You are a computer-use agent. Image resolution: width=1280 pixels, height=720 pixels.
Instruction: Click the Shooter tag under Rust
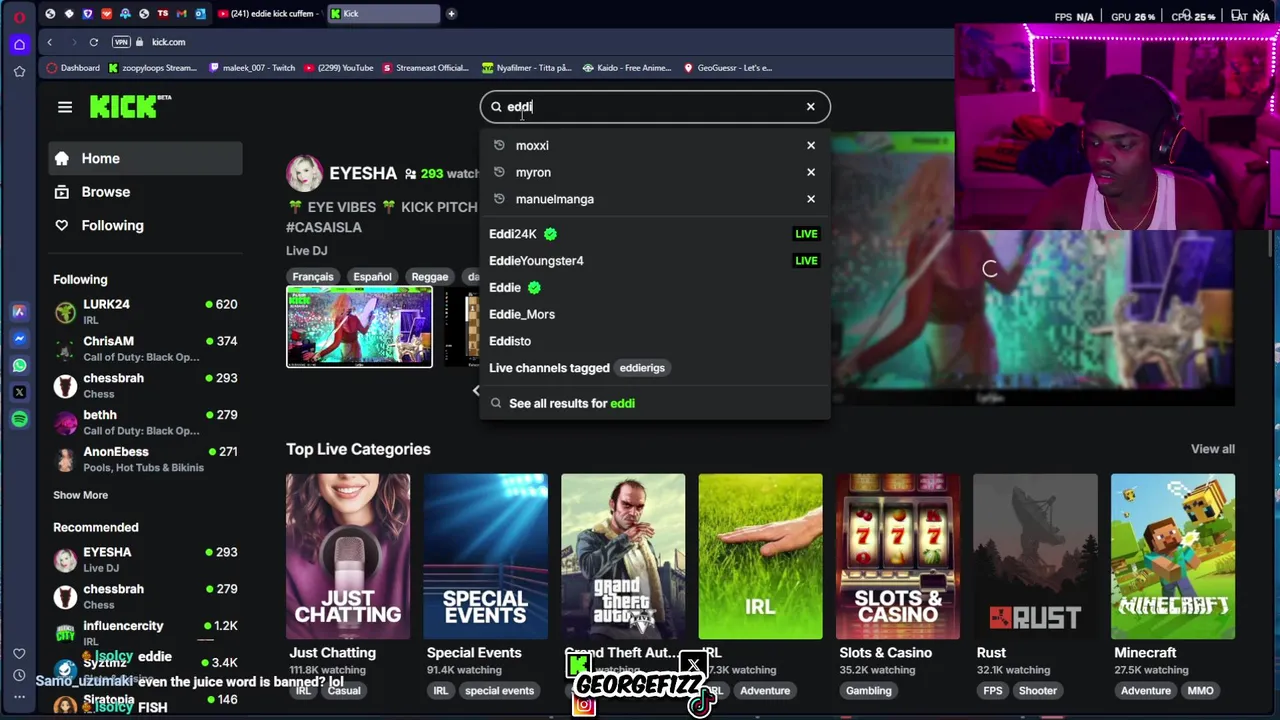[x=1037, y=691]
